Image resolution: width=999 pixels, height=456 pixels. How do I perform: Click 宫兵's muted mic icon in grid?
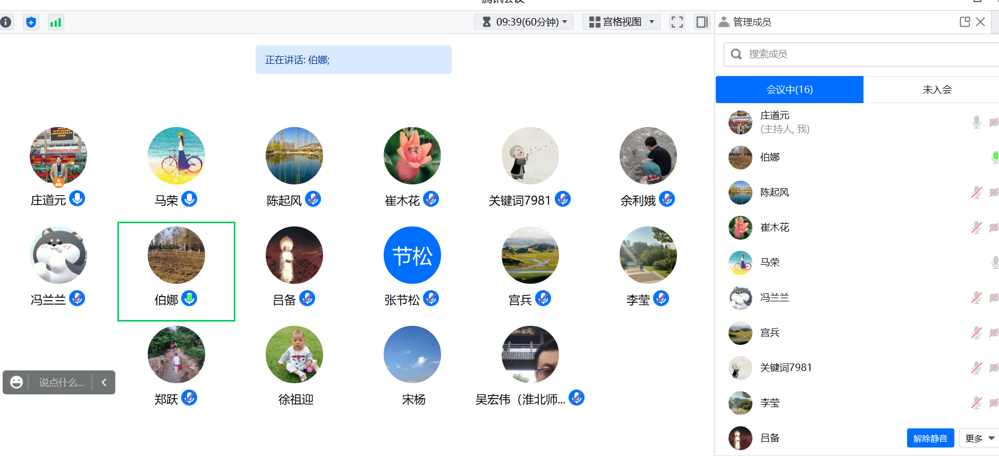pos(543,298)
